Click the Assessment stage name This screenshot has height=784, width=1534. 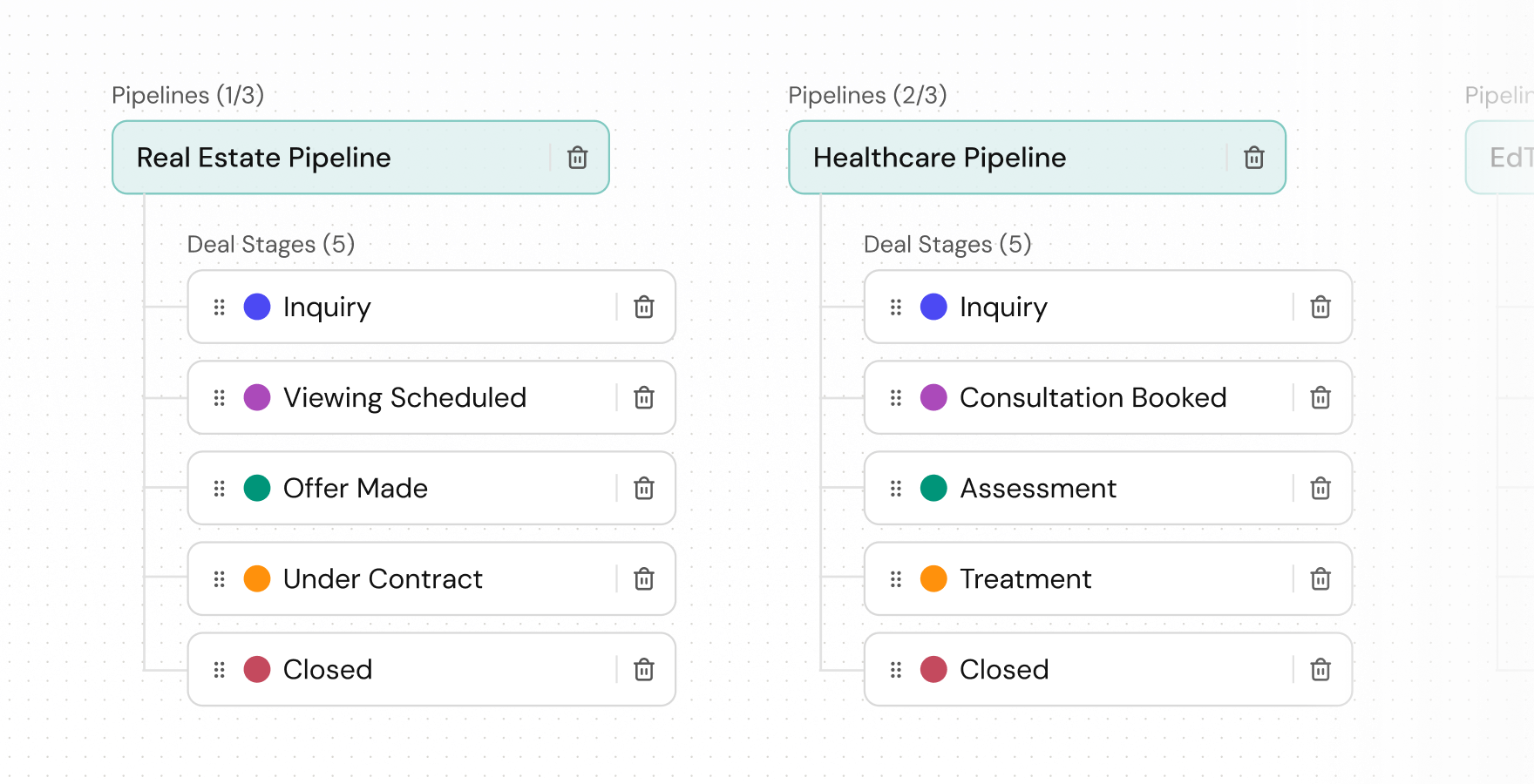point(1038,489)
